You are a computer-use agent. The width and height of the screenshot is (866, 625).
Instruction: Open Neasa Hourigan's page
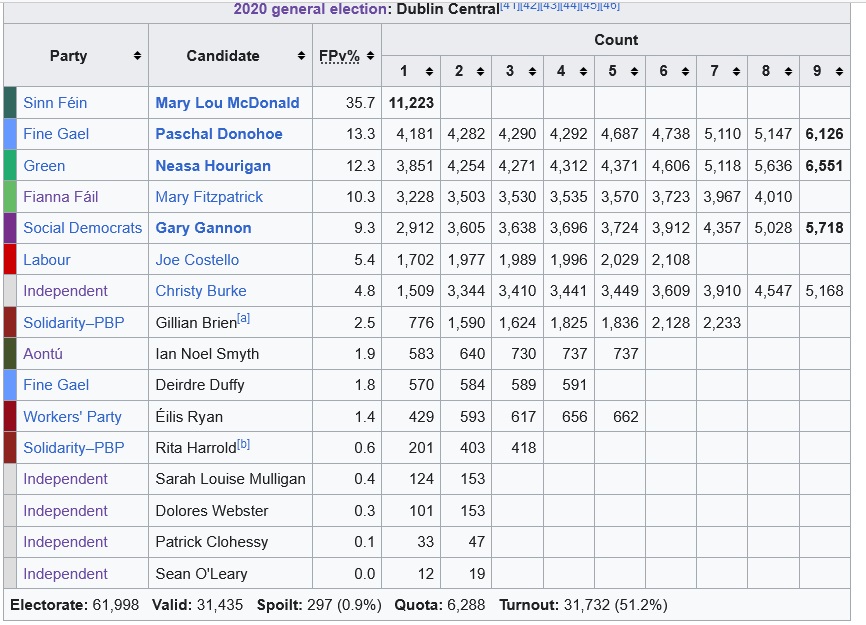213,166
